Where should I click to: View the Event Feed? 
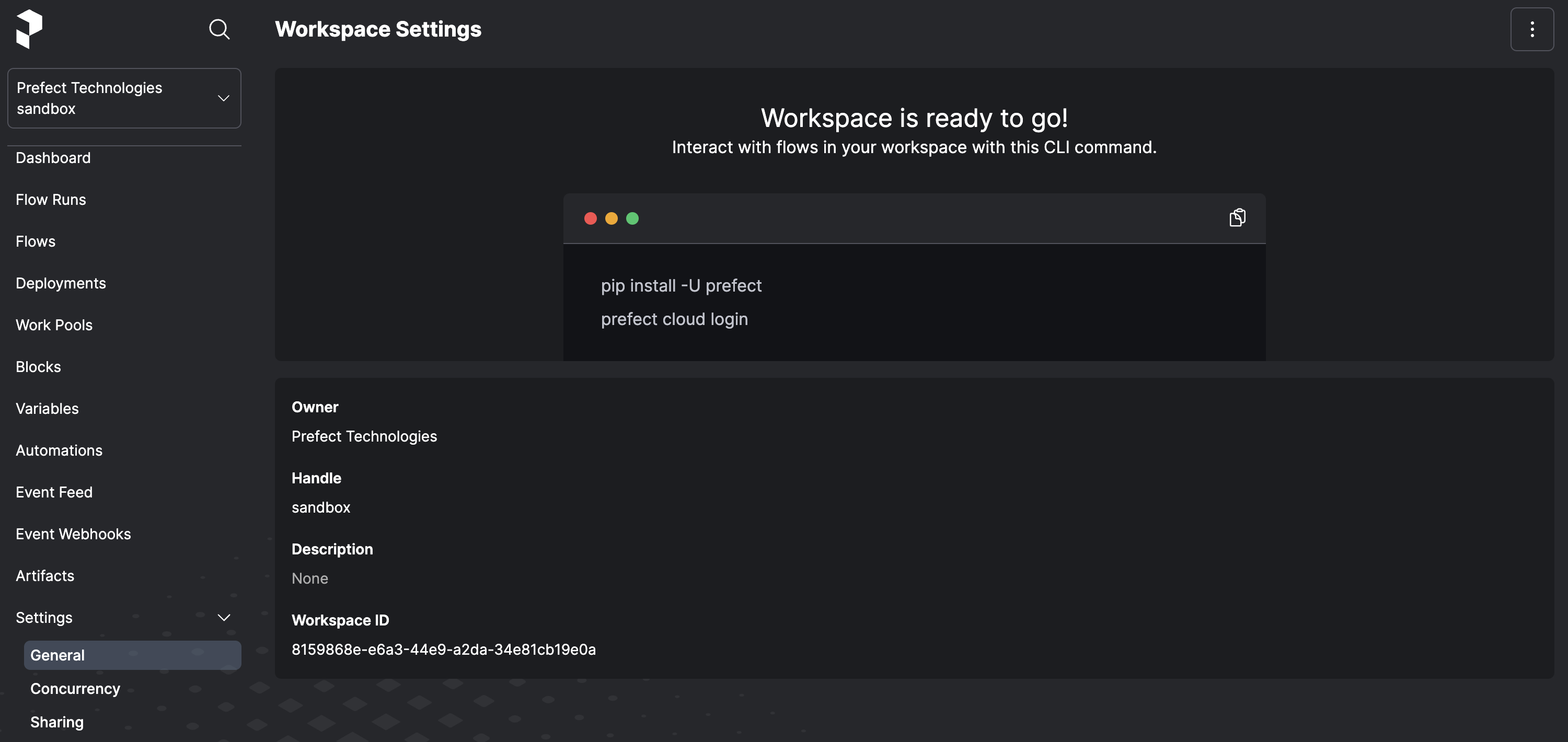pos(54,492)
